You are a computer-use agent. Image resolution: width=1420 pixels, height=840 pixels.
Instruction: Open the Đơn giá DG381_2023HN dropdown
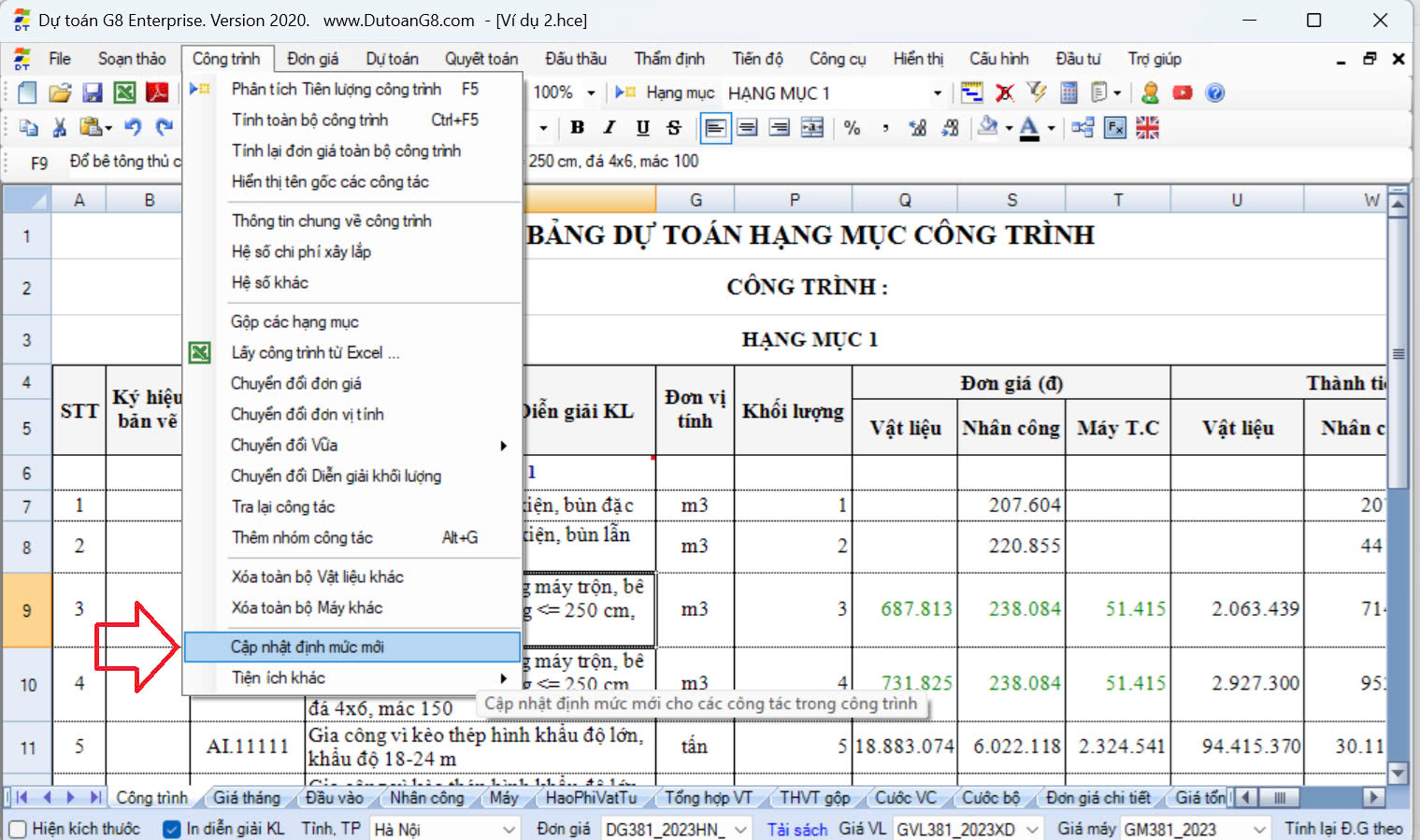click(x=740, y=829)
